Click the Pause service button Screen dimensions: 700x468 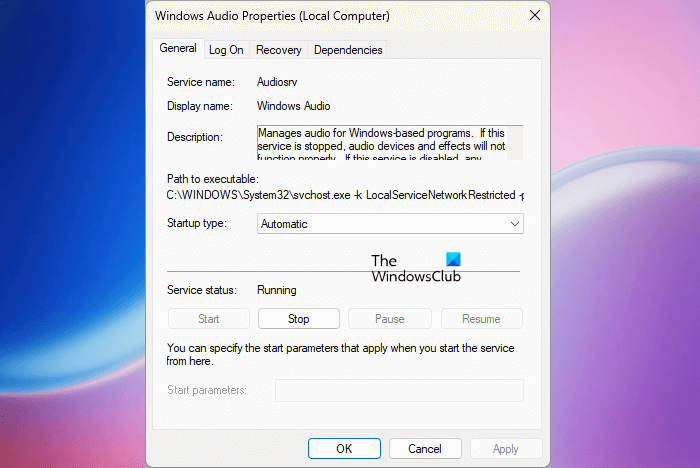coord(390,319)
